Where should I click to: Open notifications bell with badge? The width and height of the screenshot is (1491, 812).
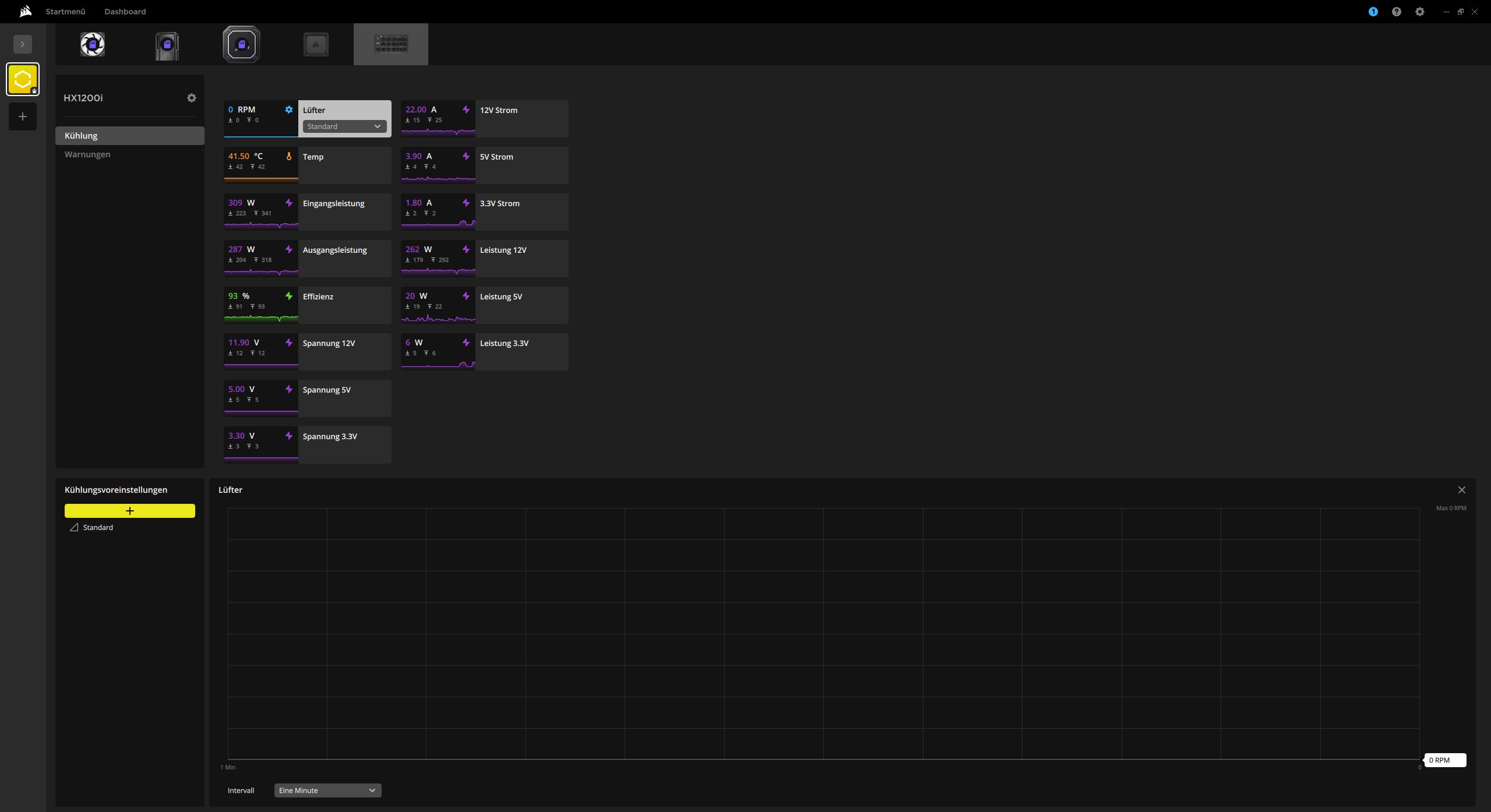(x=1373, y=12)
